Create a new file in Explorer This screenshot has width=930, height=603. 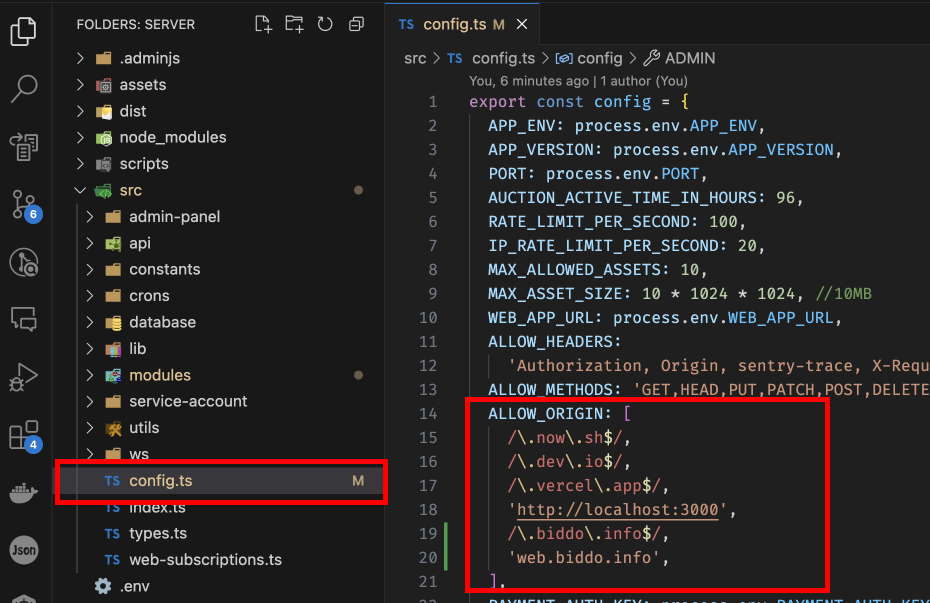pyautogui.click(x=263, y=24)
